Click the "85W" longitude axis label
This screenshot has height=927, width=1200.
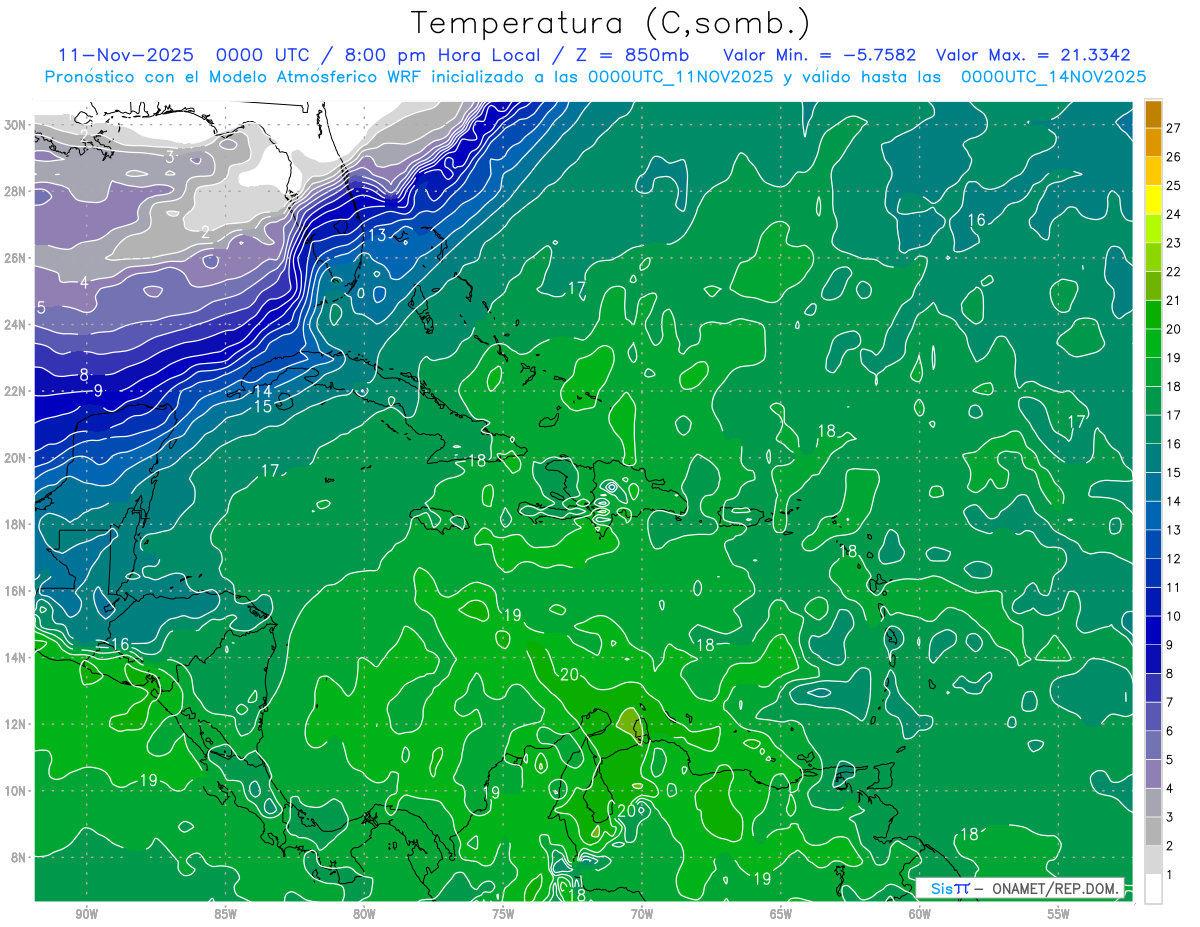[225, 915]
